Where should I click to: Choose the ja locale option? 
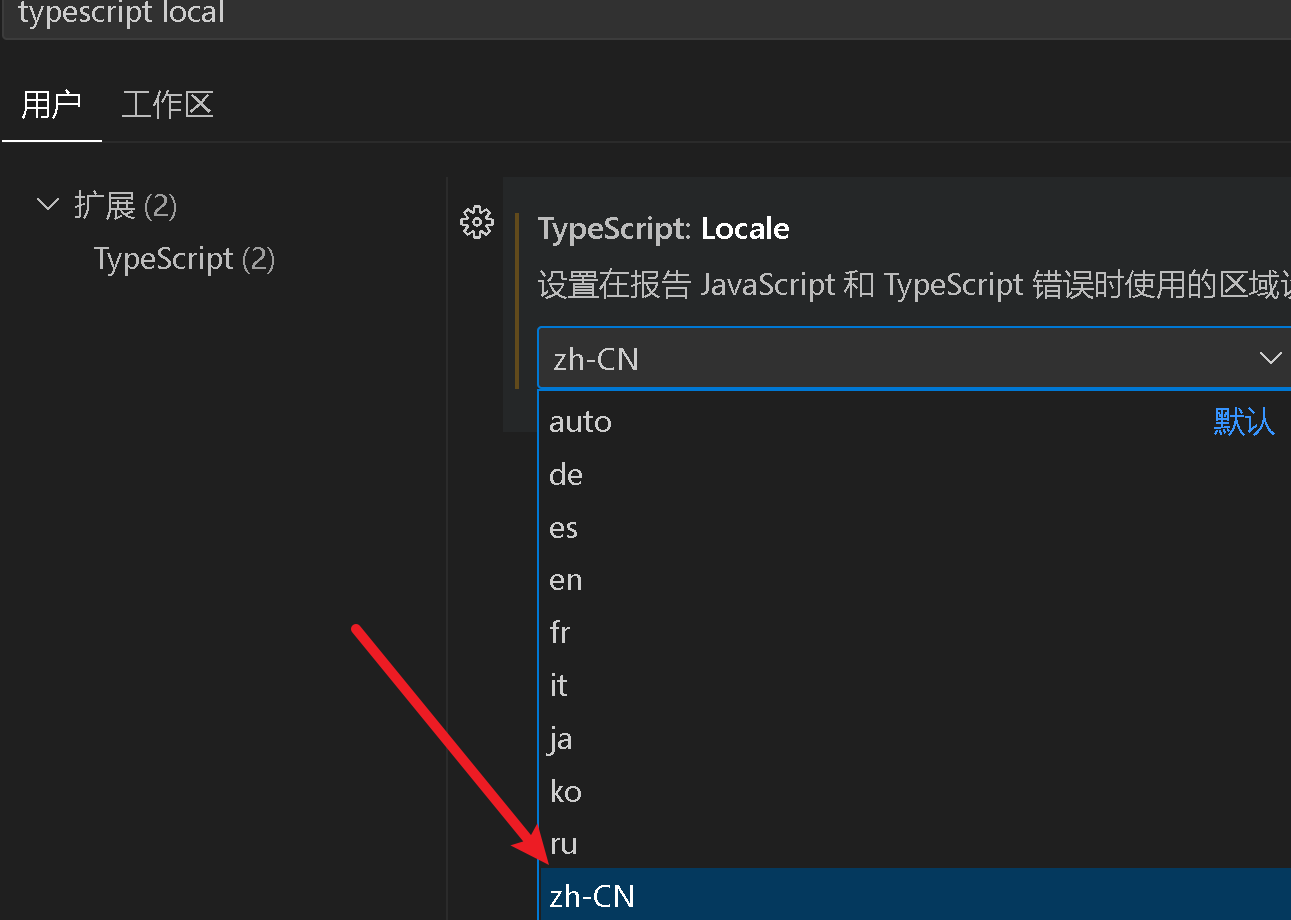click(x=914, y=739)
